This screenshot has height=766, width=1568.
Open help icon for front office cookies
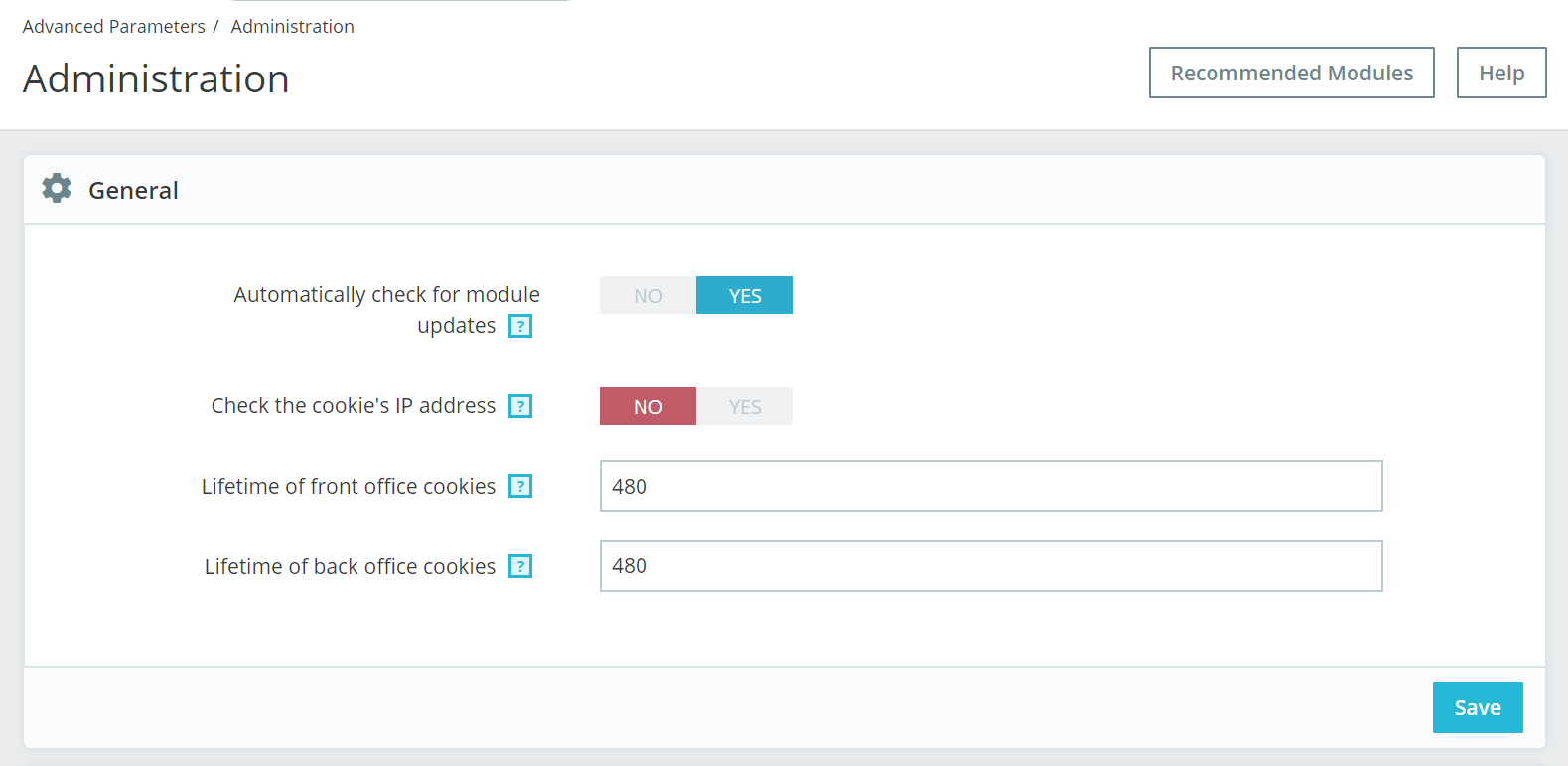[520, 486]
